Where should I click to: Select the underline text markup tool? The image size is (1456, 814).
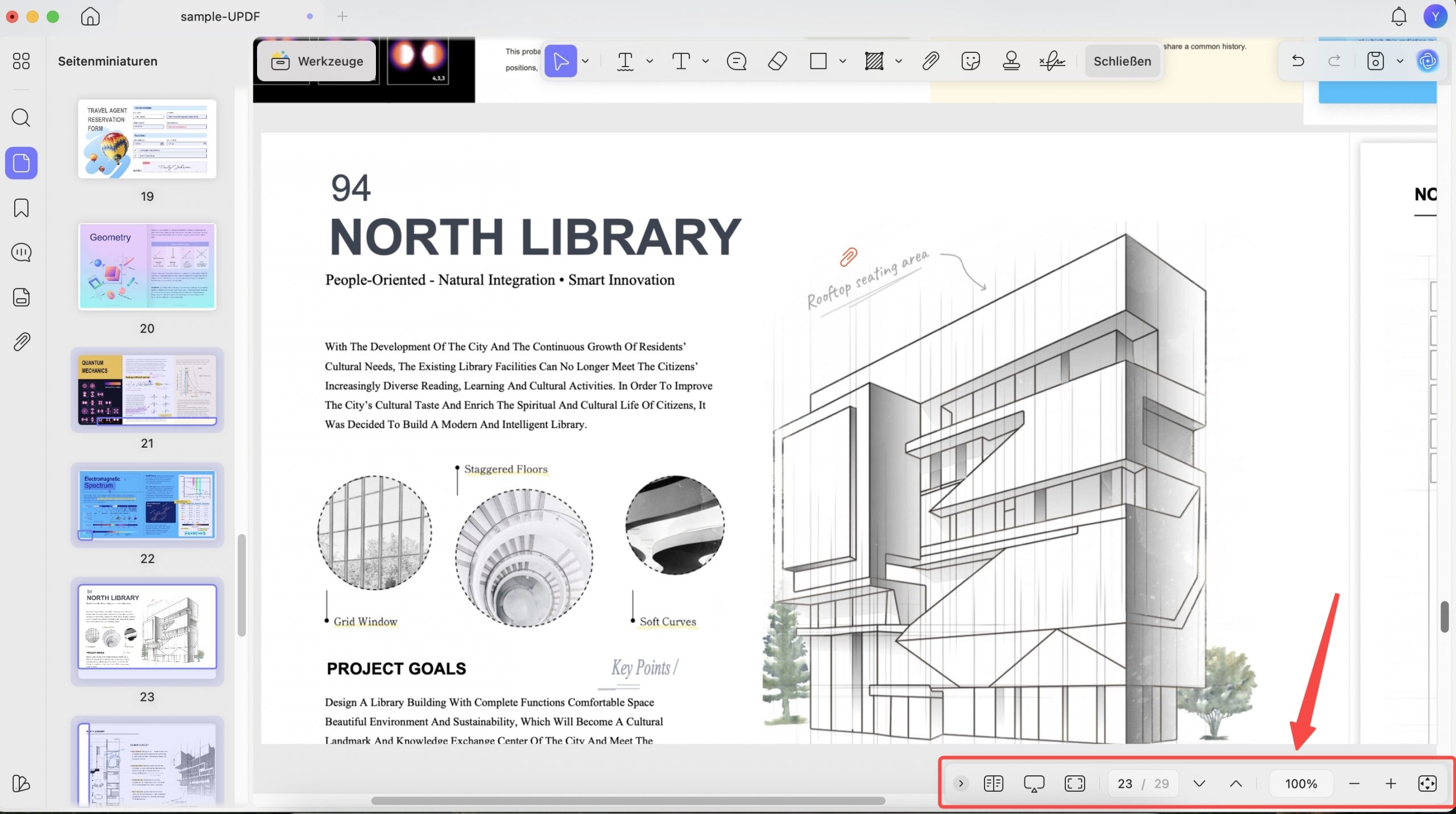pyautogui.click(x=625, y=61)
